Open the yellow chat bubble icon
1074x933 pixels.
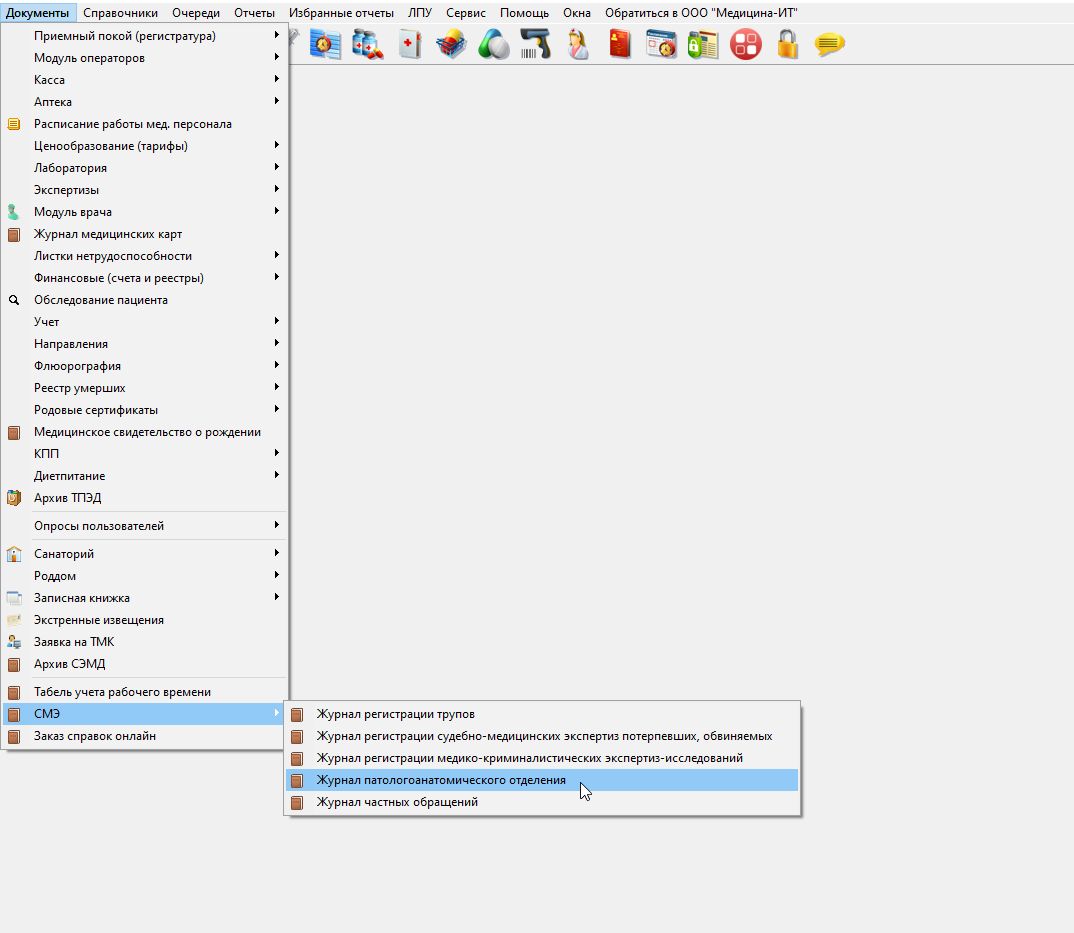coord(829,45)
